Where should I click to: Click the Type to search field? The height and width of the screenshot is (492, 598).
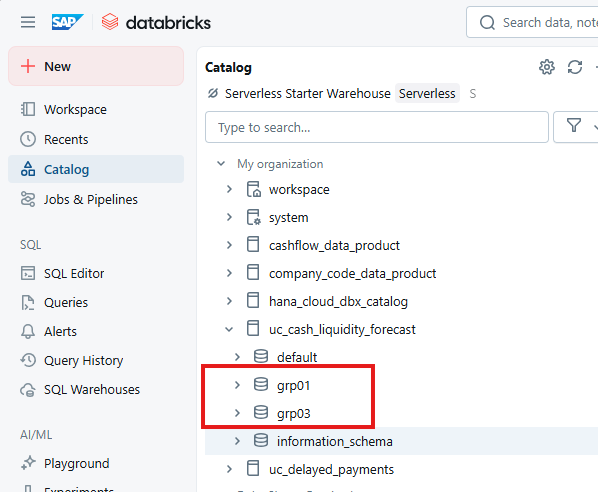point(377,127)
